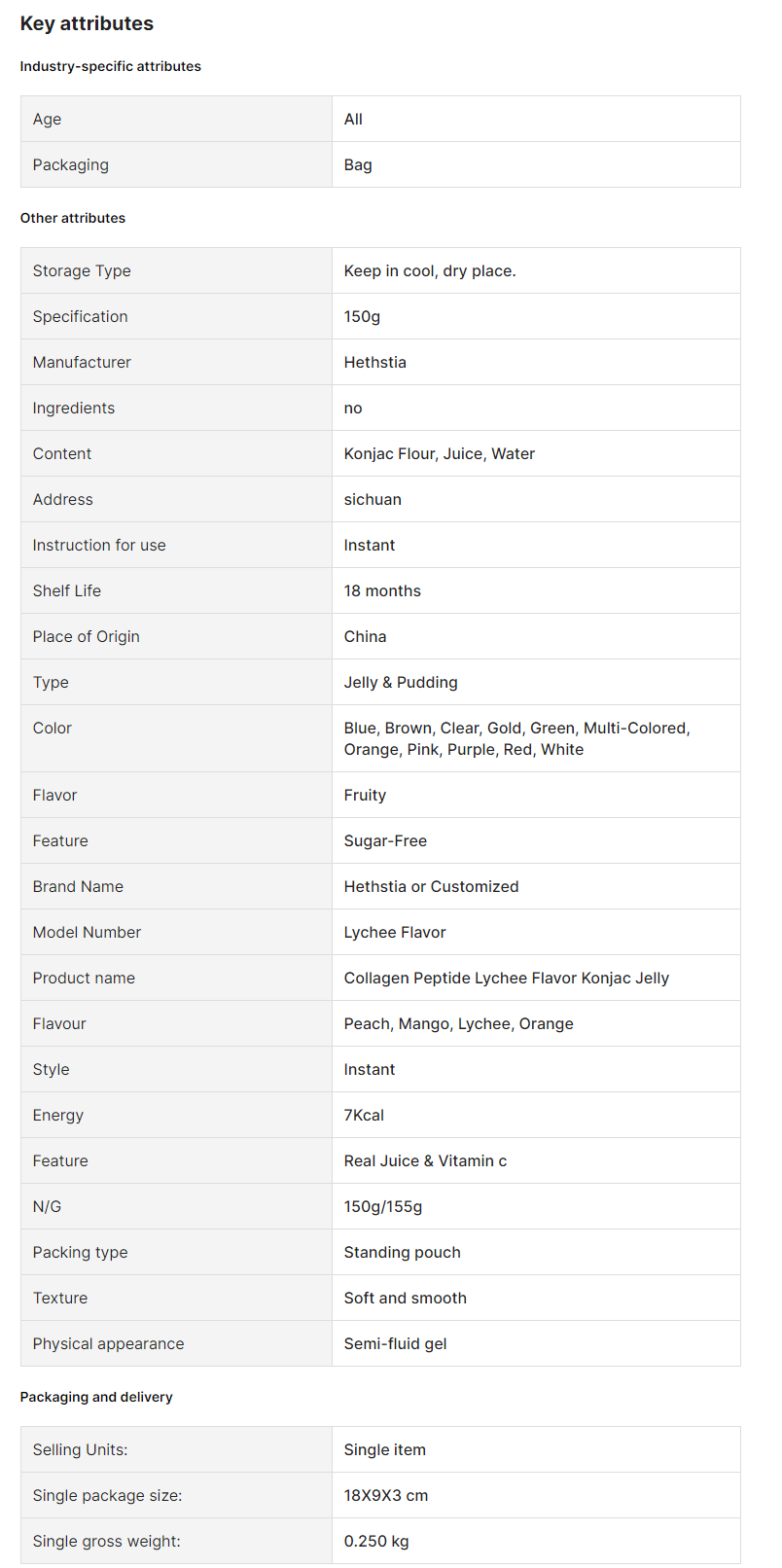Viewport: 782px width, 1568px height.
Task: Click the Sugar-Free feature value
Action: tap(385, 841)
